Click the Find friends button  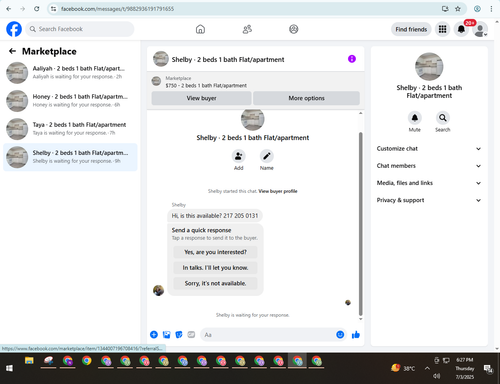point(411,29)
